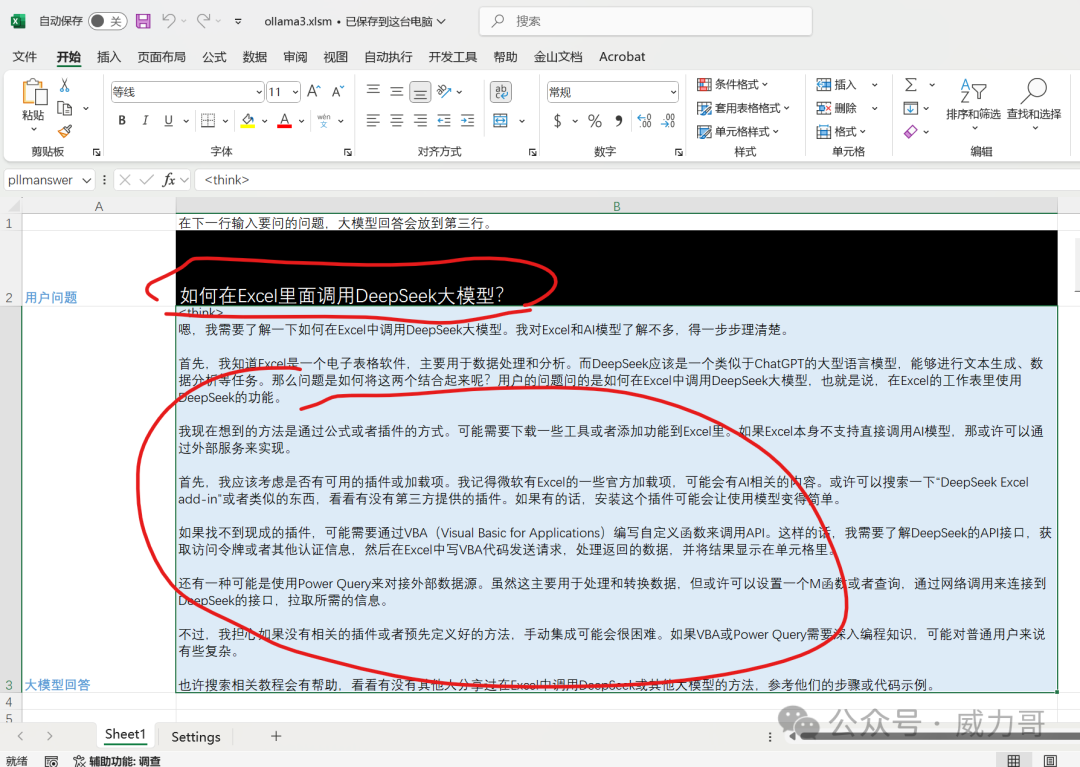The height and width of the screenshot is (767, 1080).
Task: Click the percent style icon
Action: click(x=594, y=121)
